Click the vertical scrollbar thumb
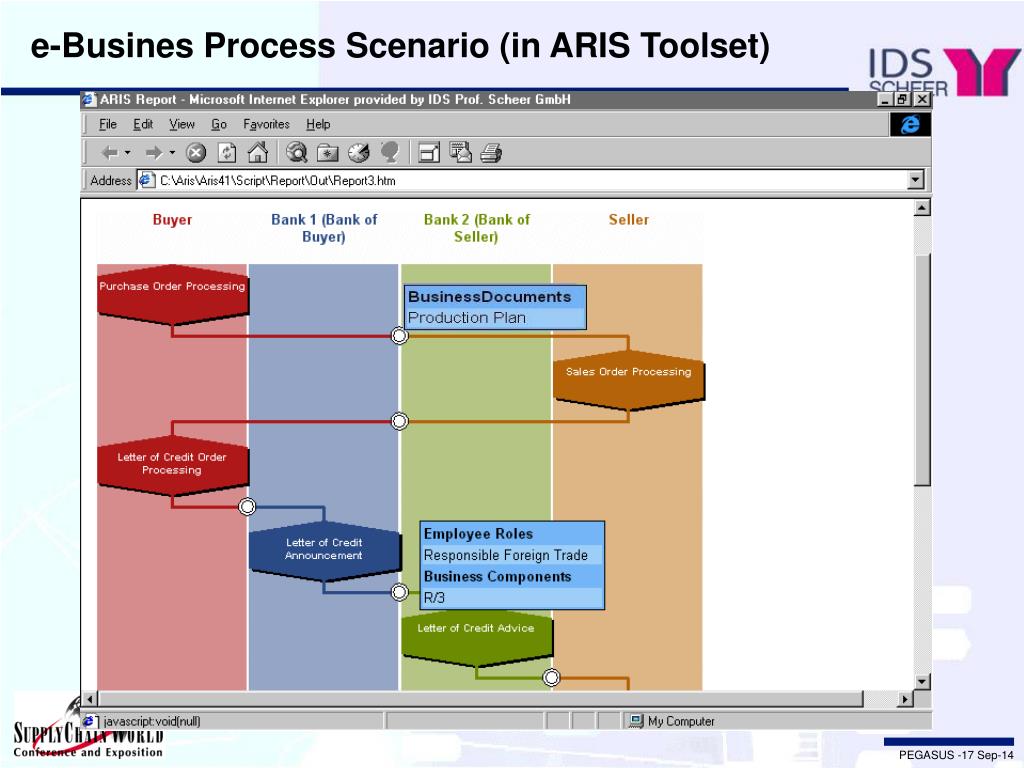 point(921,370)
